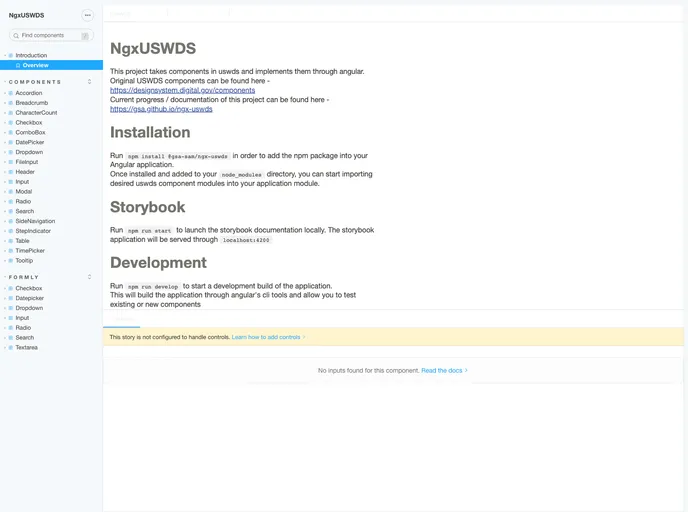Viewport: 688px width, 512px height.
Task: Expand all items in COMPONENTS section
Action: point(90,82)
